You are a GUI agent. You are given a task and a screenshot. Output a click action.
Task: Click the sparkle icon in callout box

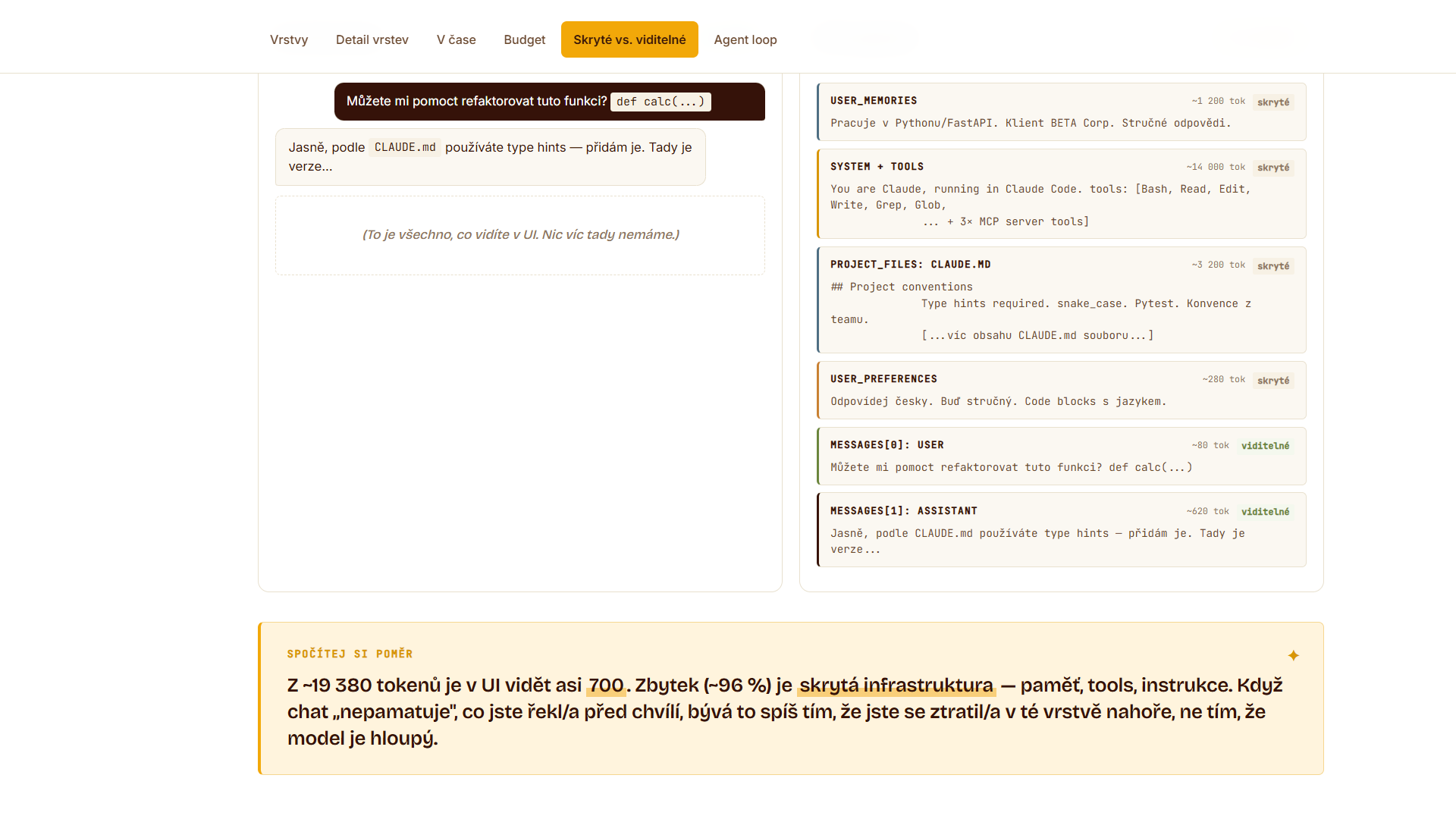(1294, 655)
